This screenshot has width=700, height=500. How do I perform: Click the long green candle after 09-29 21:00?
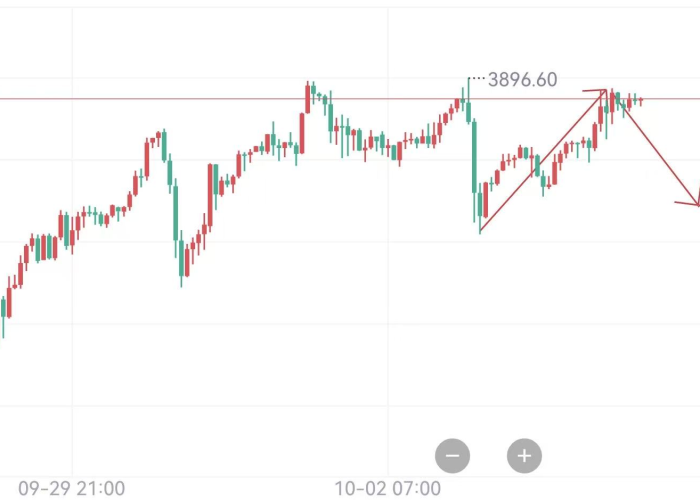[x=176, y=210]
